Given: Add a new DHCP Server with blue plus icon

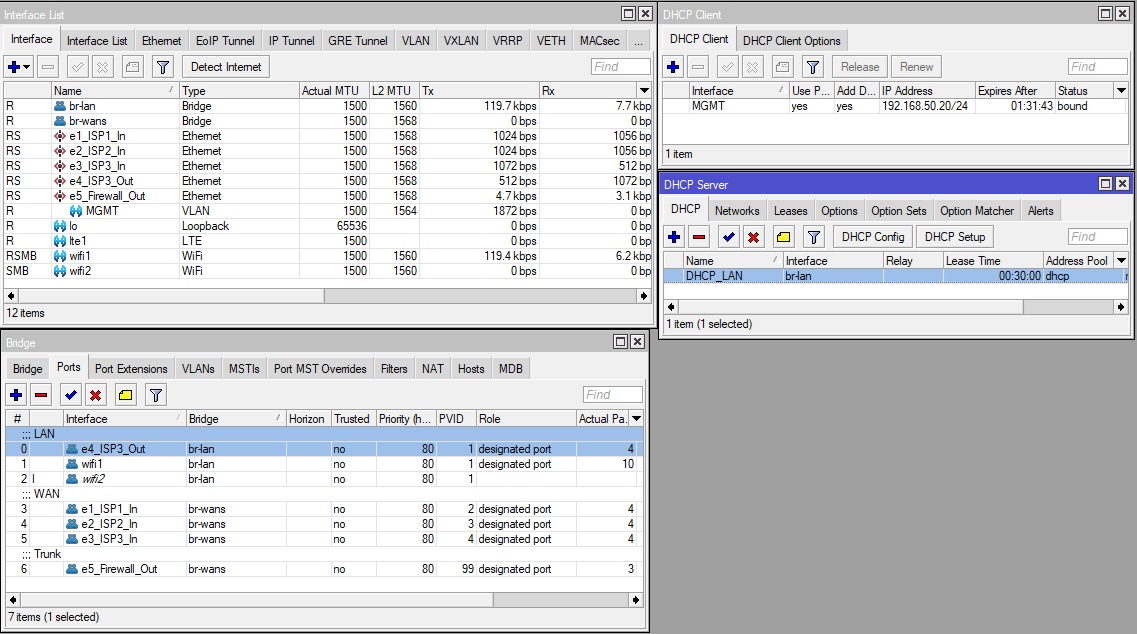Looking at the screenshot, I should [674, 237].
